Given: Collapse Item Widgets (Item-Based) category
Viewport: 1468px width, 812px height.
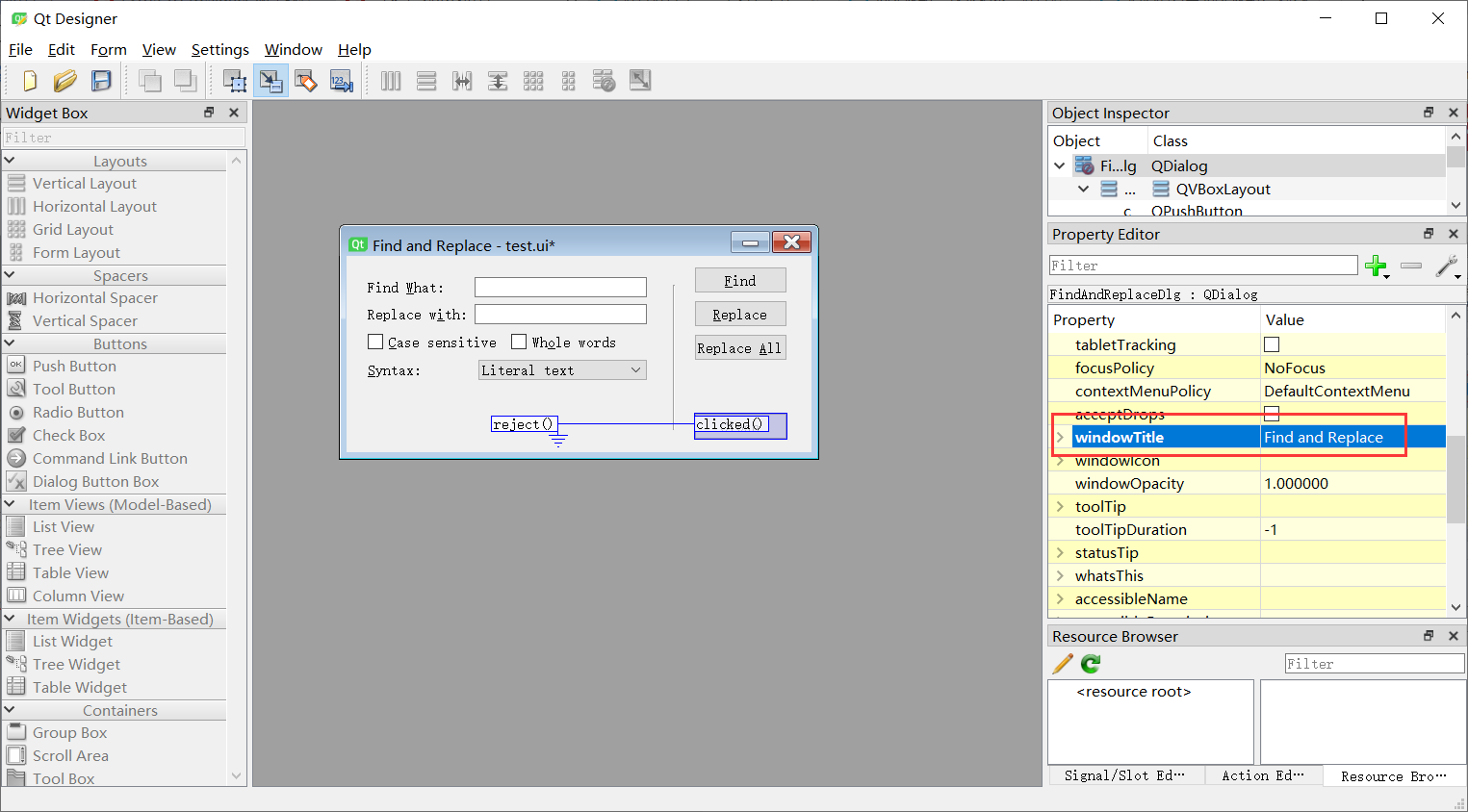Looking at the screenshot, I should [x=10, y=619].
